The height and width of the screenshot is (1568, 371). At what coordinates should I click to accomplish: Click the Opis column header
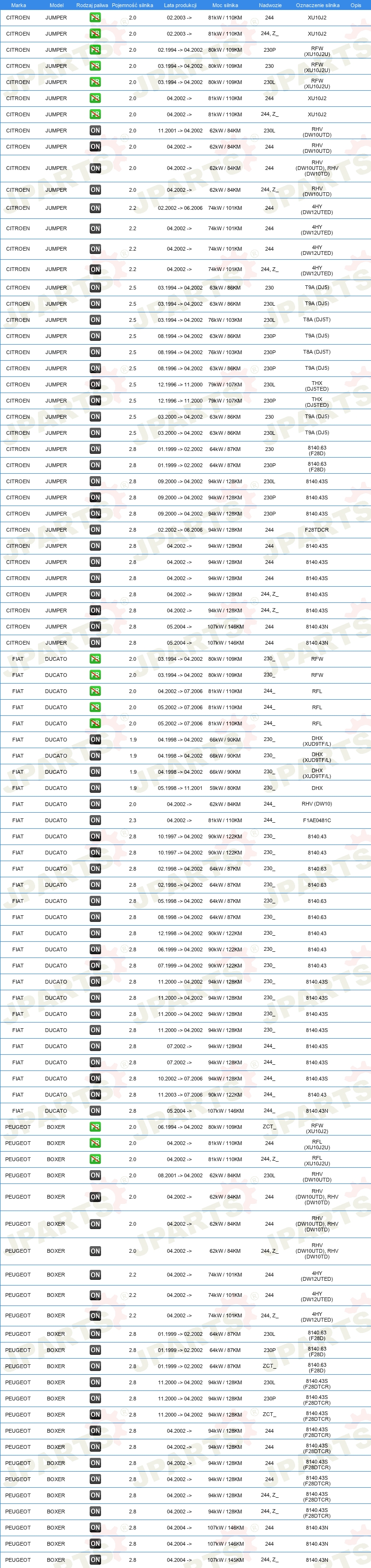(x=356, y=5)
